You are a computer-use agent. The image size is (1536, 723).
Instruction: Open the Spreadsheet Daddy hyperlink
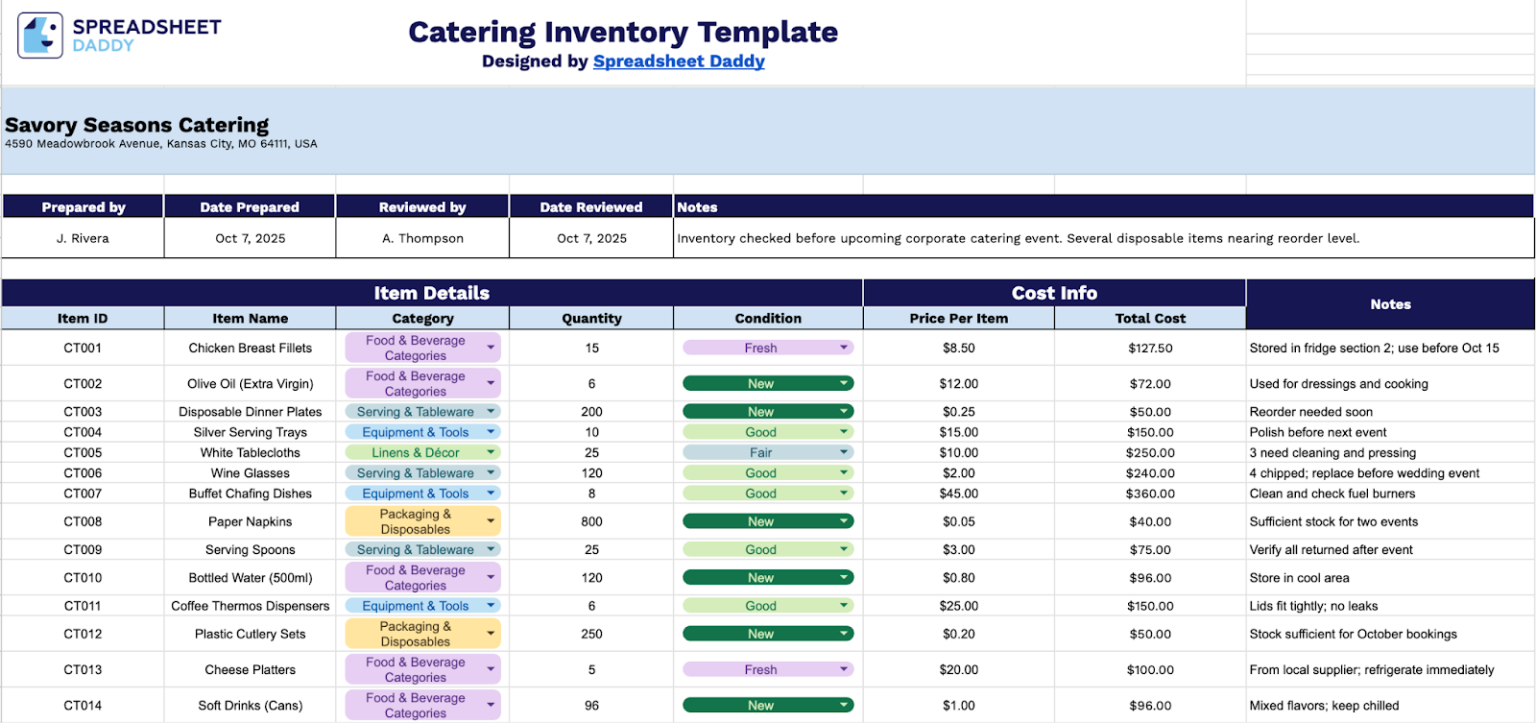pos(678,61)
